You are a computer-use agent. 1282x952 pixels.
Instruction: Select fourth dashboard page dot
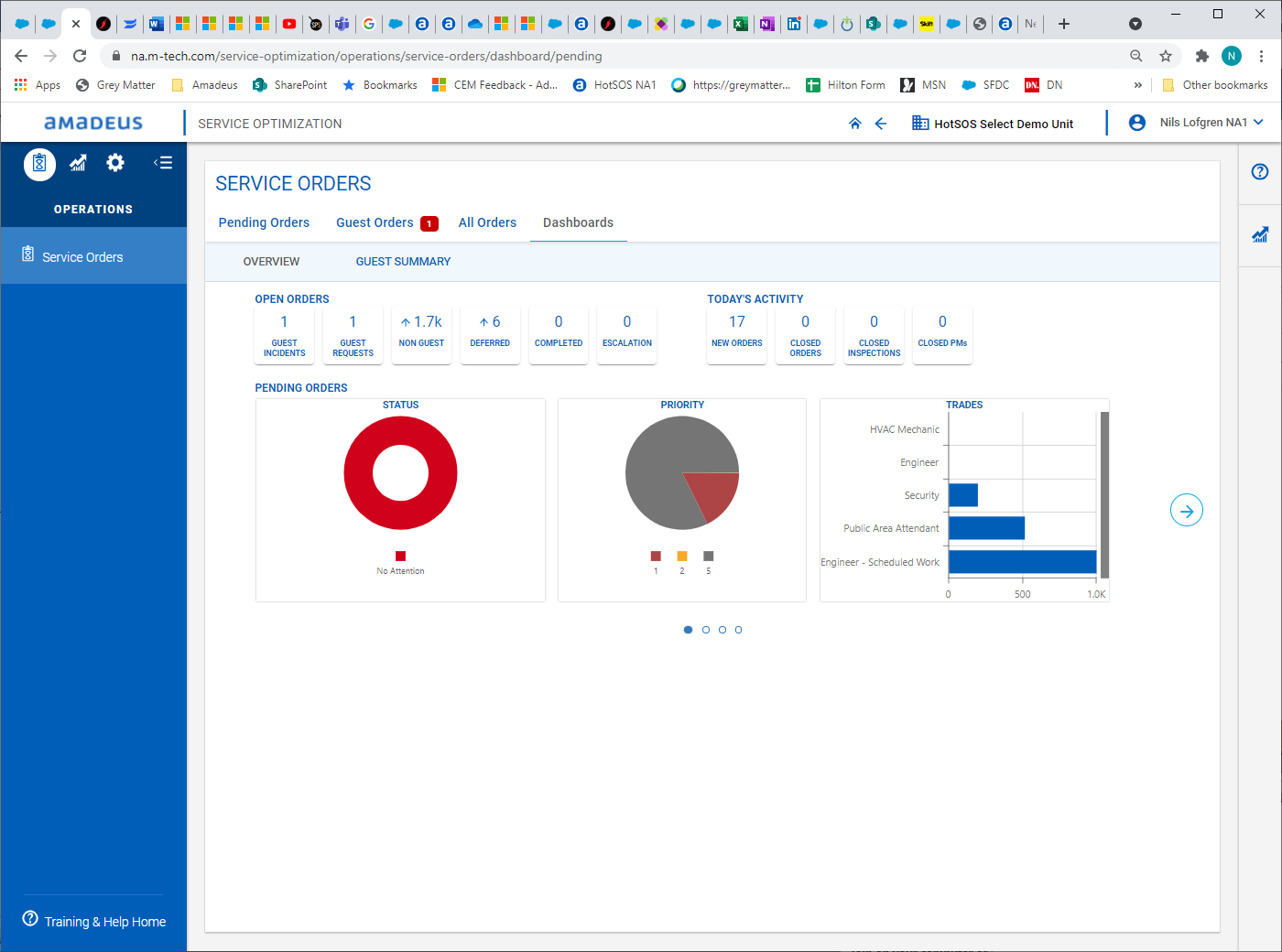coord(739,630)
